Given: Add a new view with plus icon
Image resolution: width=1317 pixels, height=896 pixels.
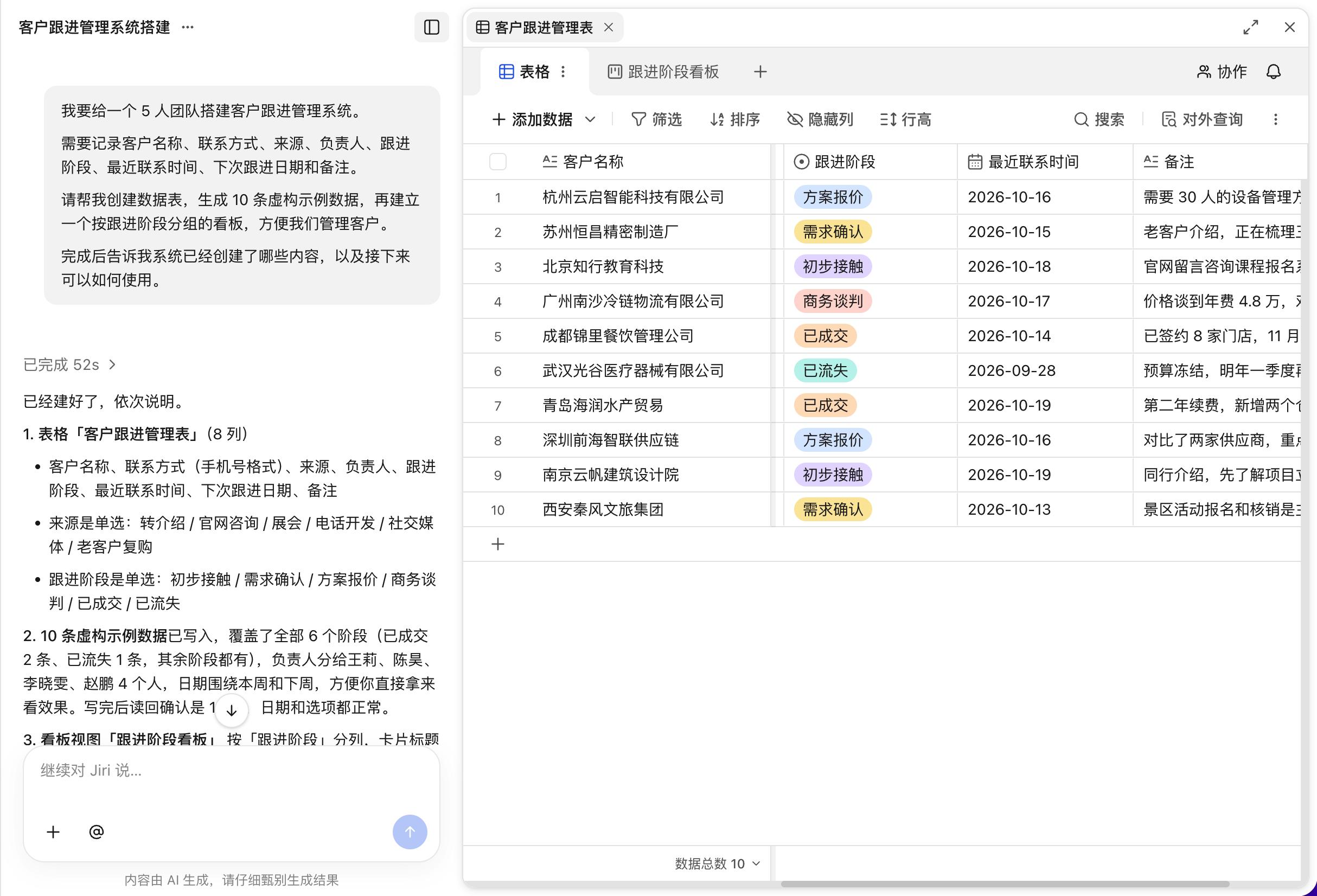Looking at the screenshot, I should pos(760,72).
